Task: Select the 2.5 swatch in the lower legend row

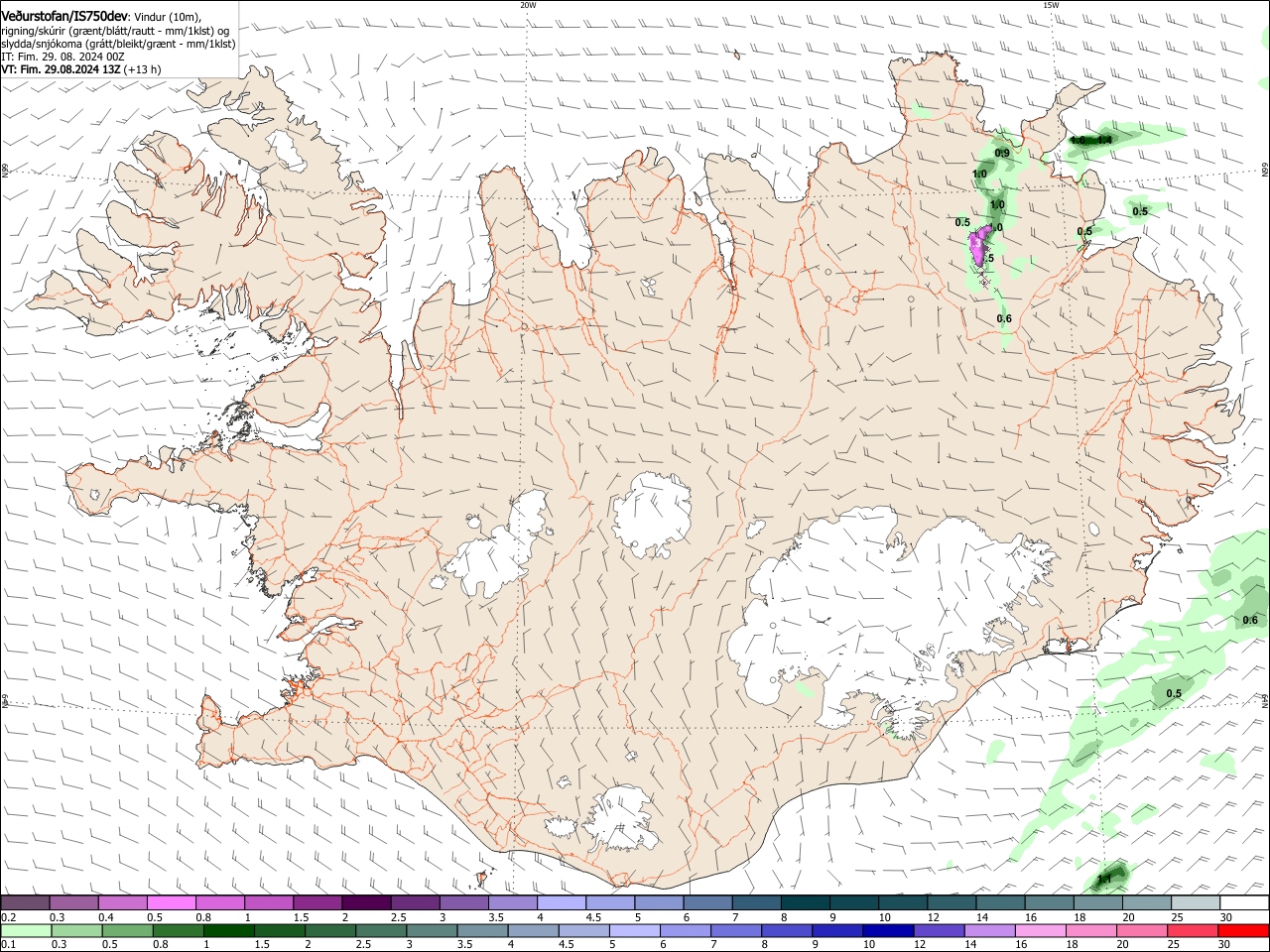Action: point(381,931)
